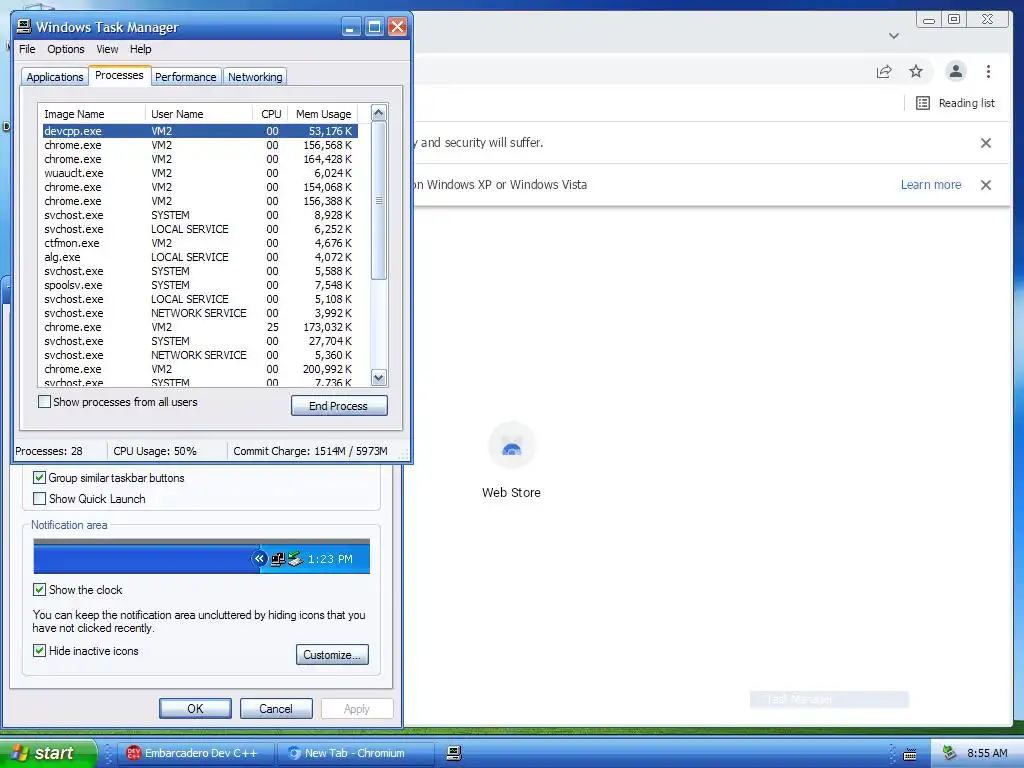
Task: Open the Task Manager View menu
Action: click(x=107, y=49)
